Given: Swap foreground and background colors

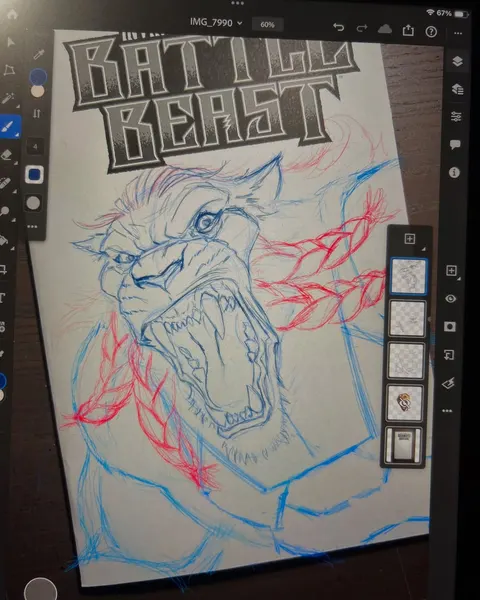Looking at the screenshot, I should pyautogui.click(x=37, y=113).
